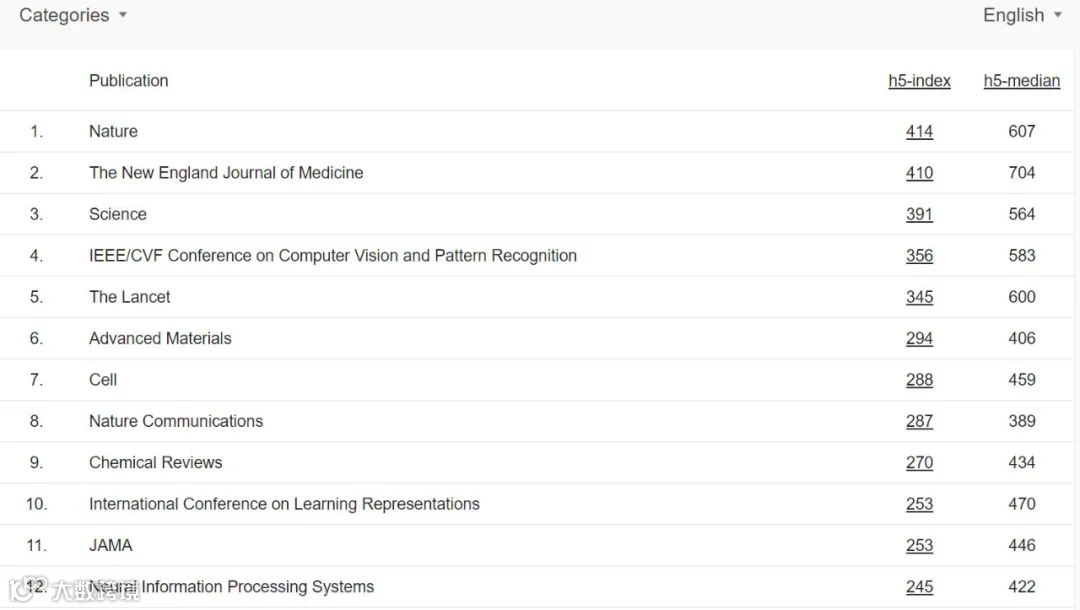Click Science's h5-index value 391

[919, 214]
